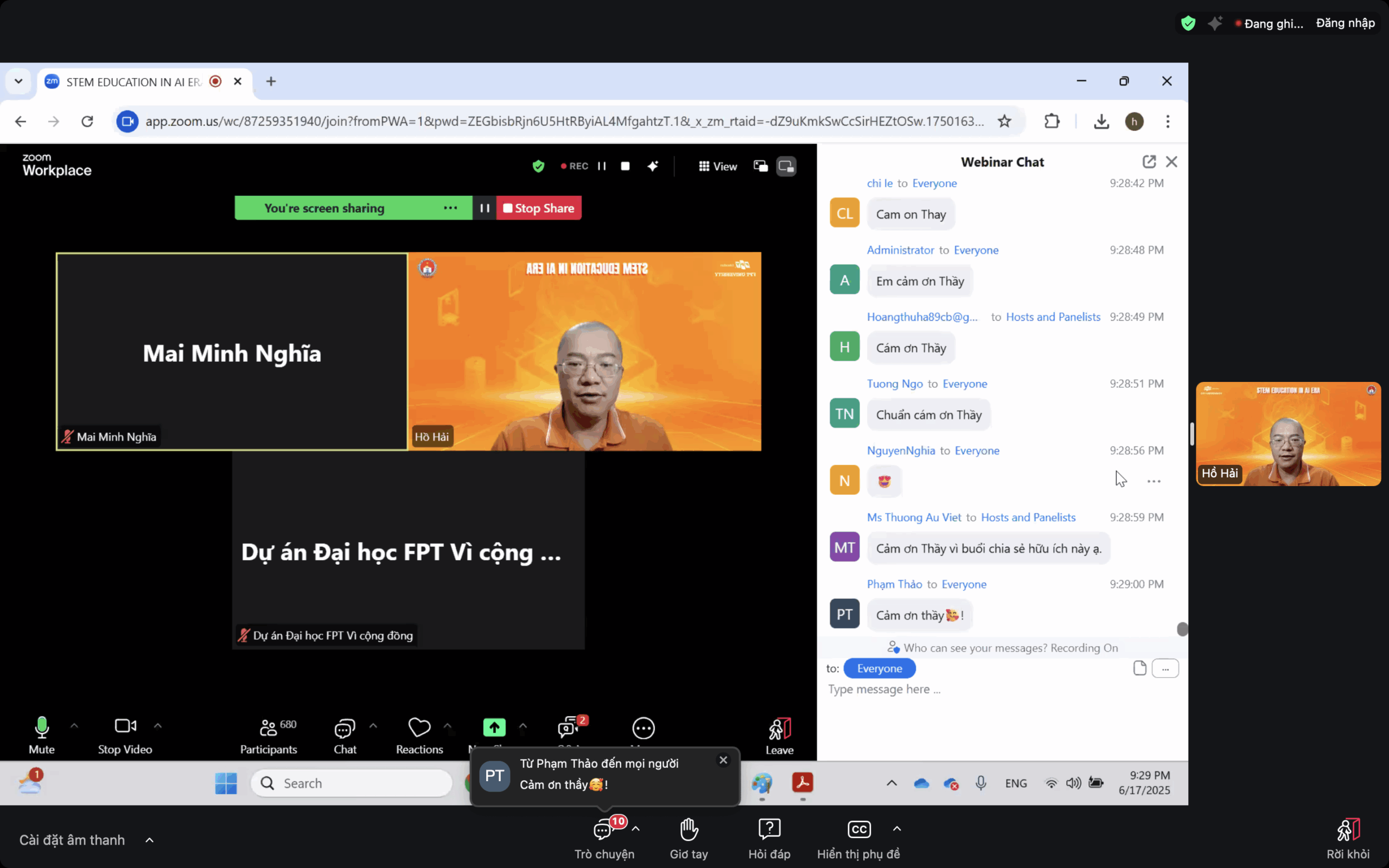This screenshot has height=868, width=1389.
Task: Pause the REC recording
Action: (602, 167)
